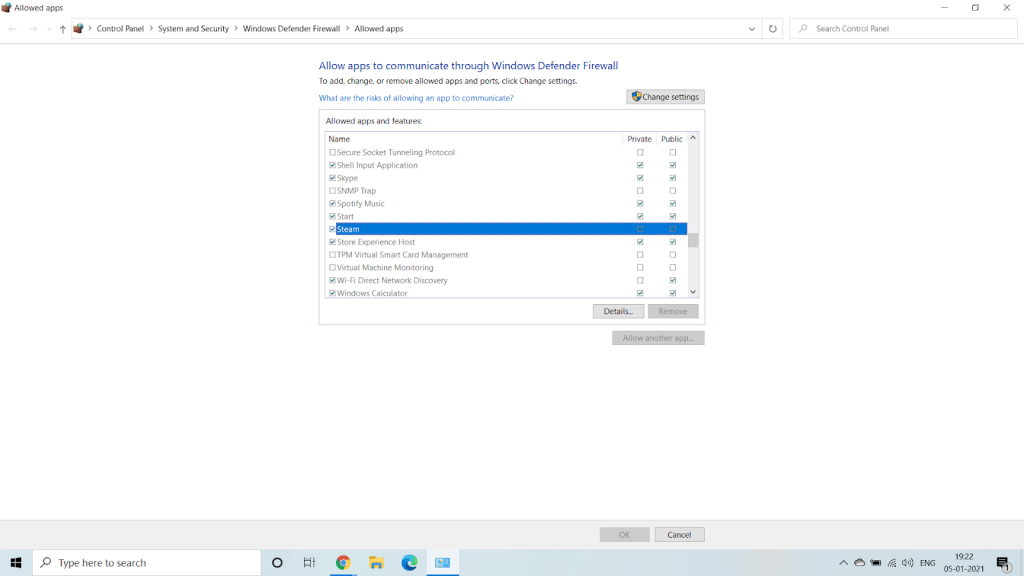Click the Cortana button on the taskbar

(276, 562)
